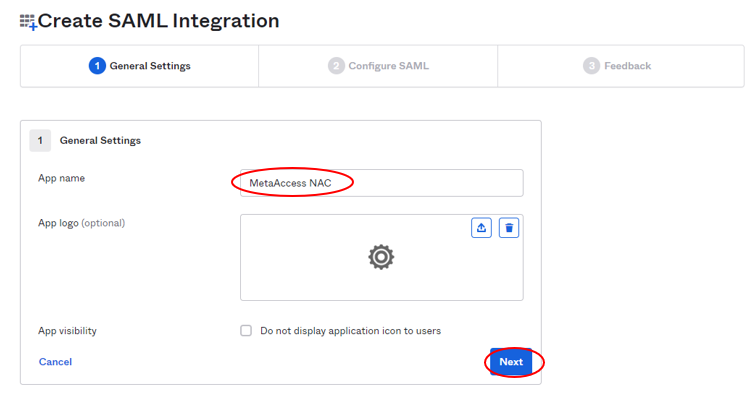Click the upload logo icon
The image size is (755, 406).
481,228
